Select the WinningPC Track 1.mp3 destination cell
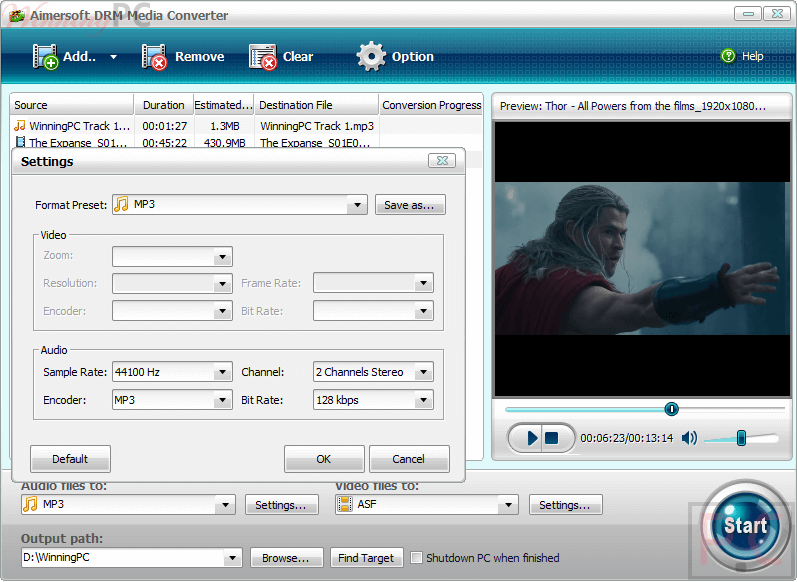Viewport: 797px width, 582px height. pos(317,126)
